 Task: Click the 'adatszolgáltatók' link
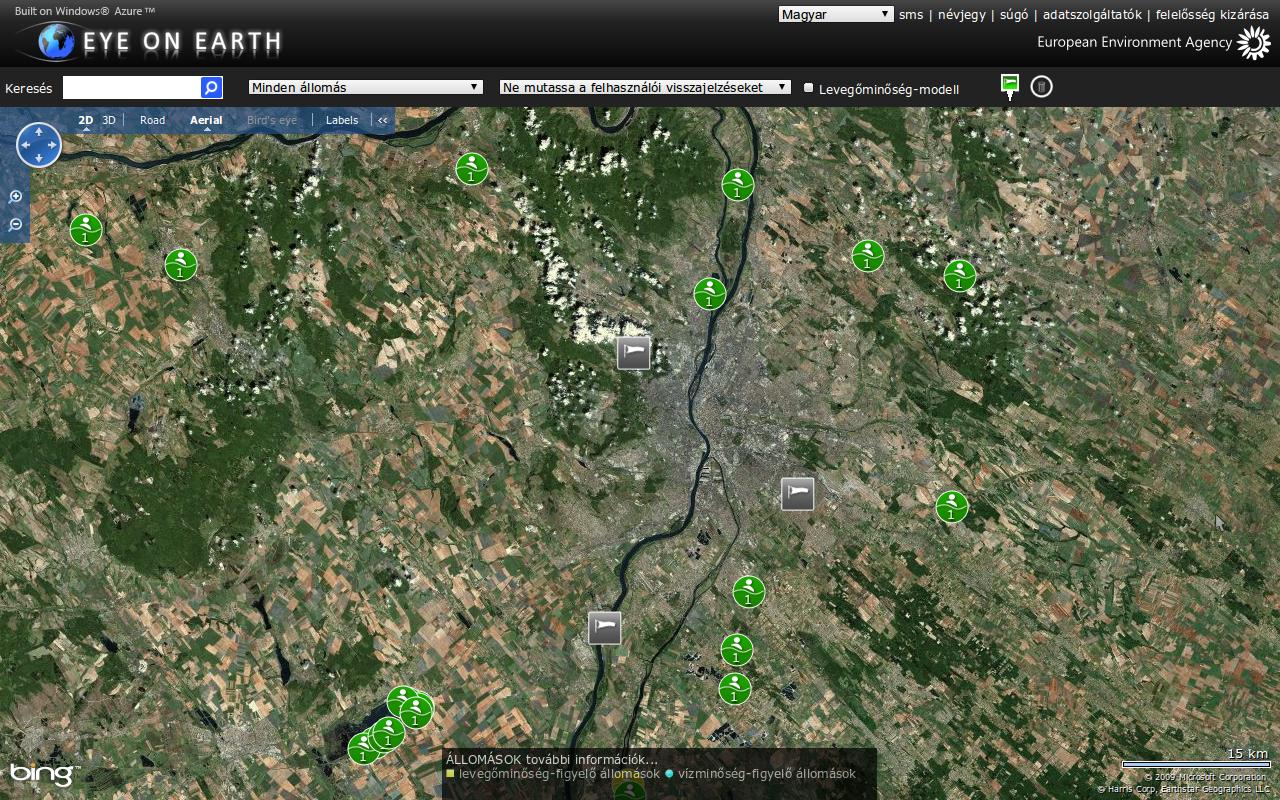click(x=1092, y=15)
